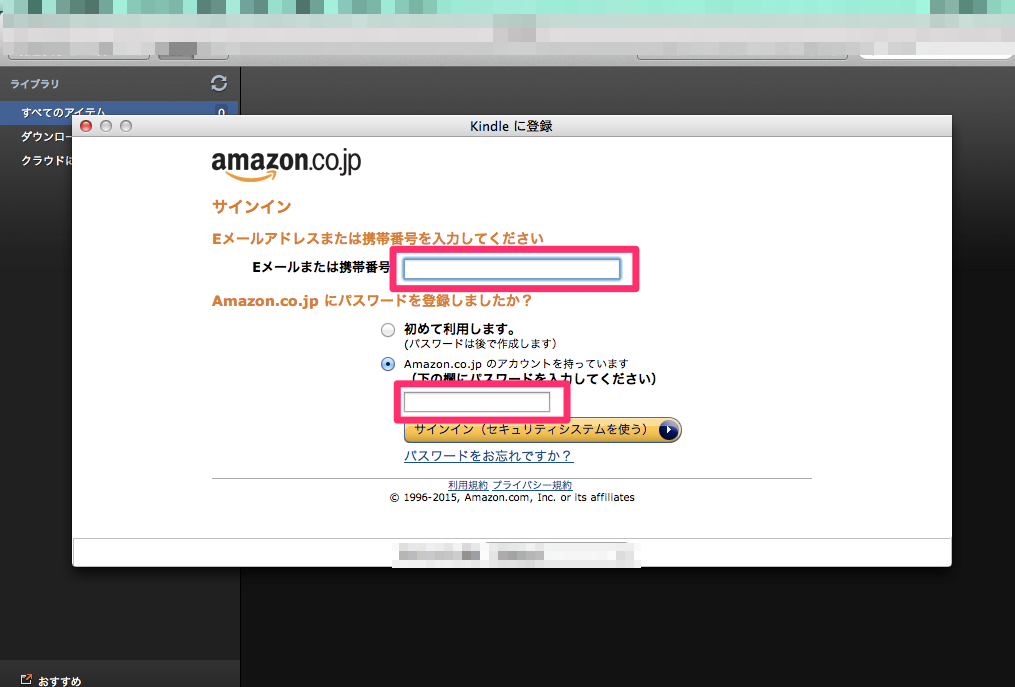Click the library sync refresh icon
The width and height of the screenshot is (1015, 687).
point(218,84)
